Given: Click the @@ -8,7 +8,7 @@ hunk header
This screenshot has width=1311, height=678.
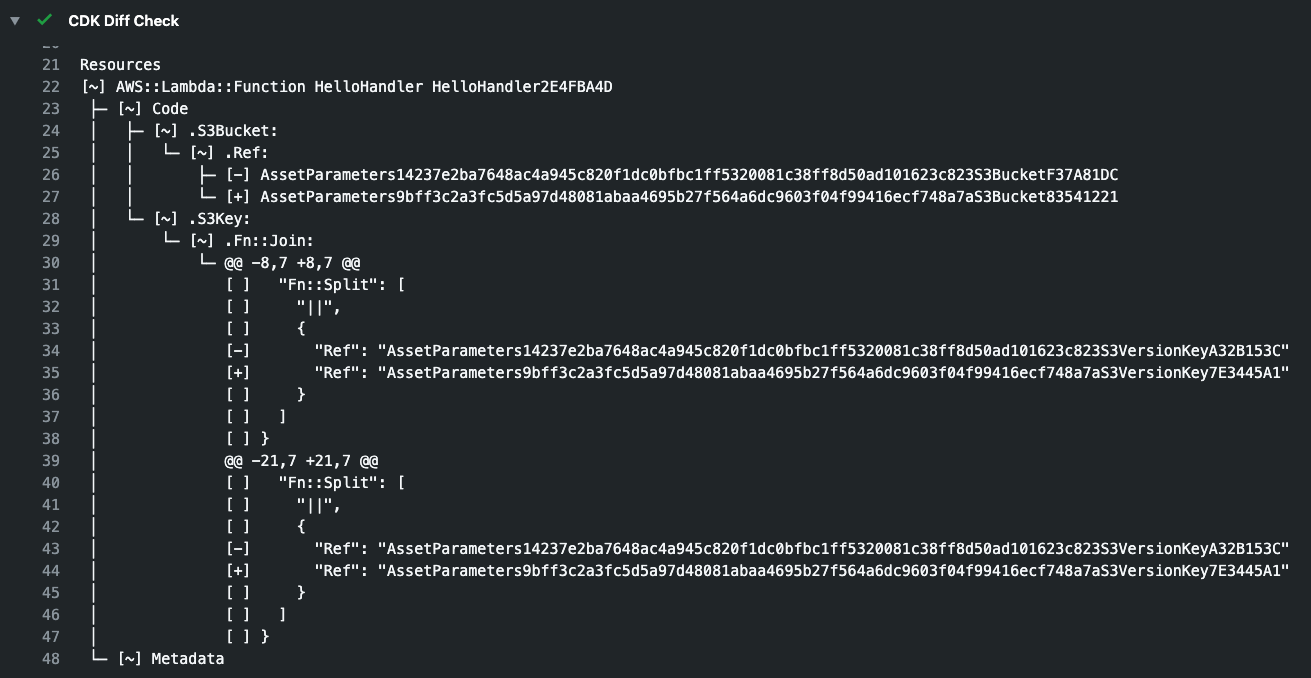Looking at the screenshot, I should tap(292, 263).
